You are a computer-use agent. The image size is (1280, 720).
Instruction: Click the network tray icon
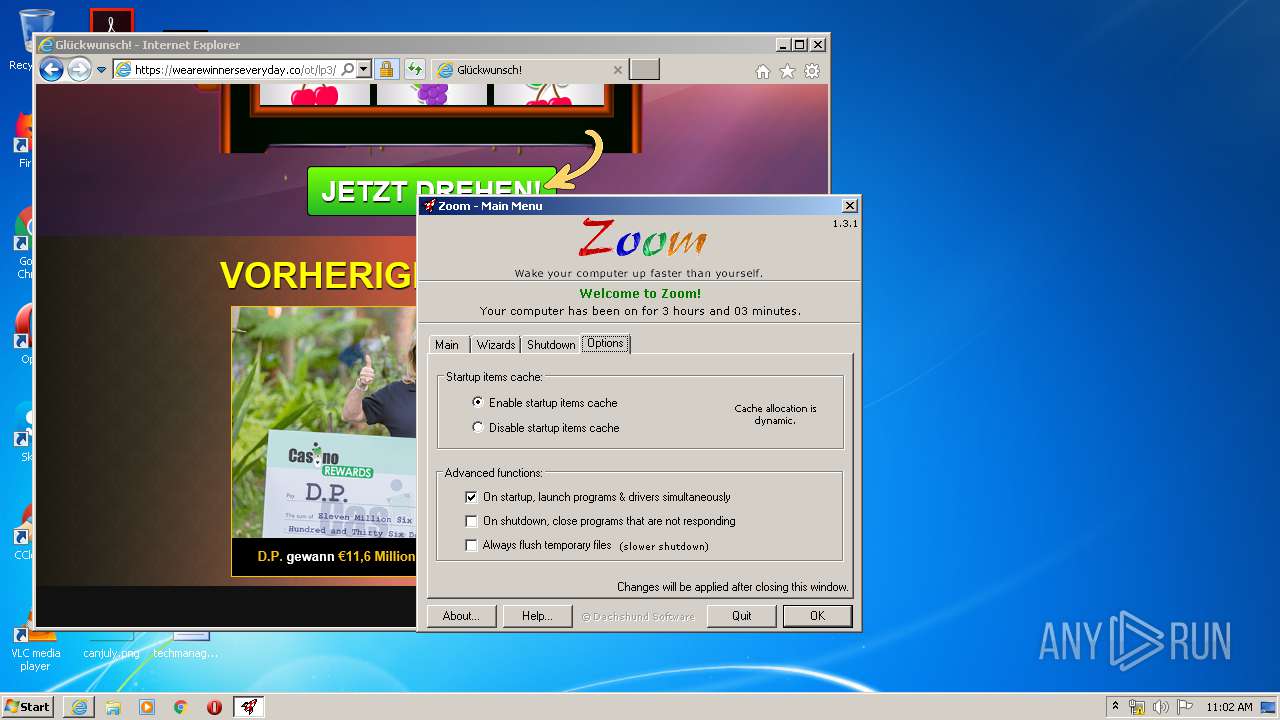coord(1137,707)
